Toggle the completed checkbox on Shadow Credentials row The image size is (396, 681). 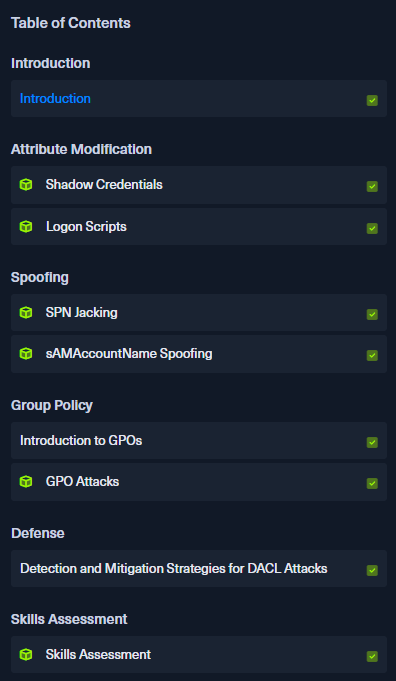click(x=372, y=186)
